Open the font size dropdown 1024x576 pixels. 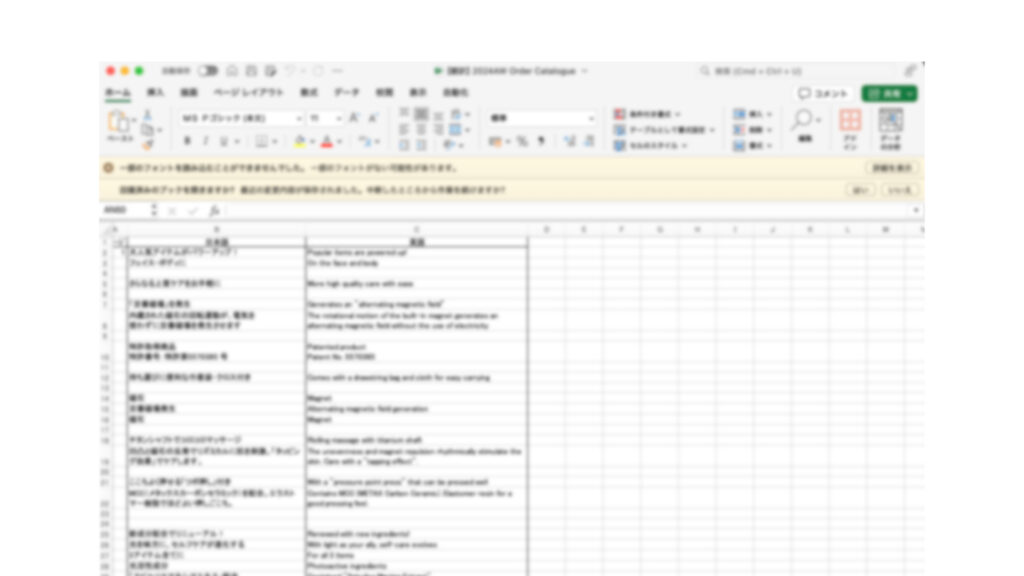point(338,118)
